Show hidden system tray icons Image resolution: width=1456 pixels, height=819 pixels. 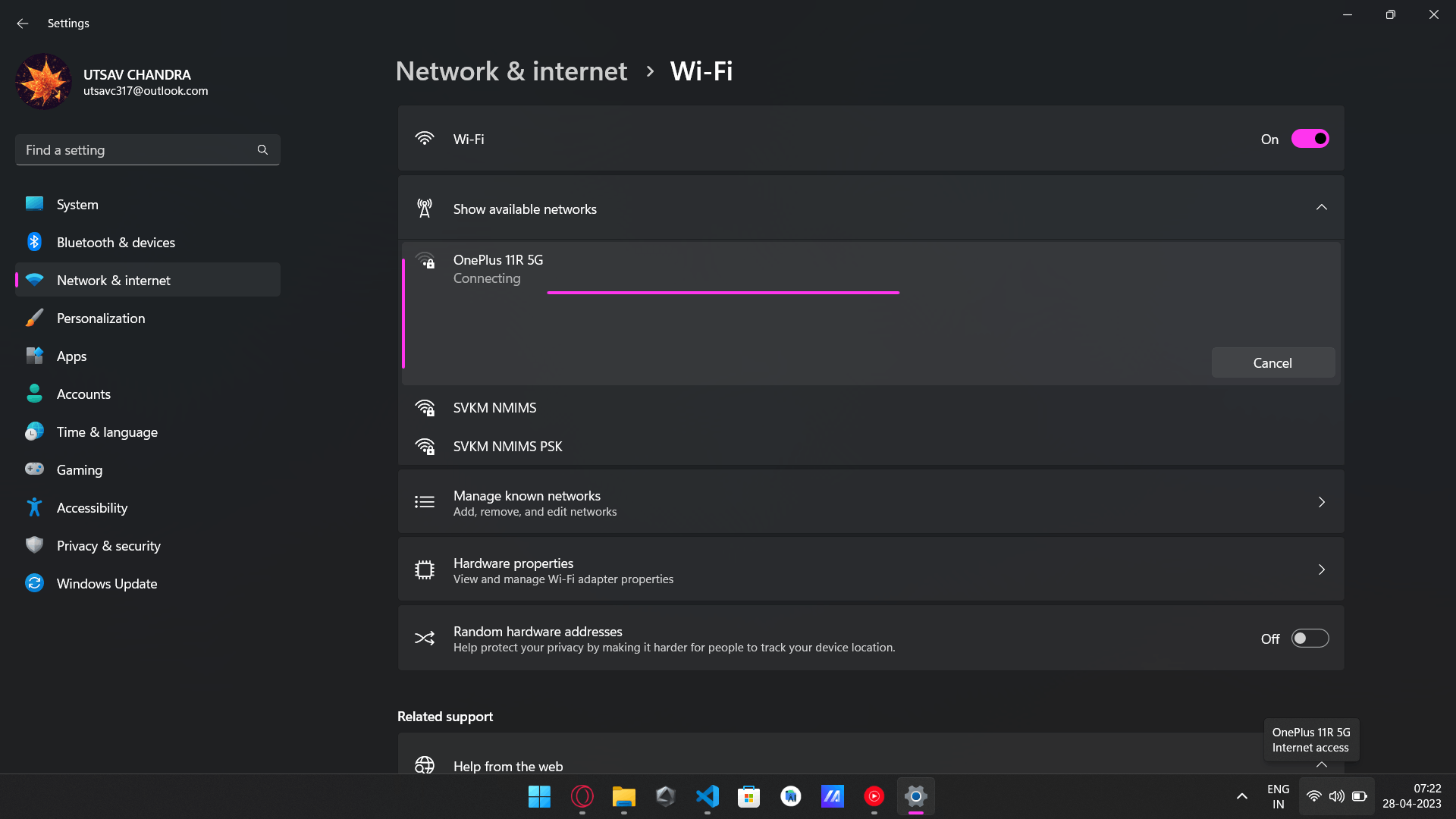click(1241, 796)
